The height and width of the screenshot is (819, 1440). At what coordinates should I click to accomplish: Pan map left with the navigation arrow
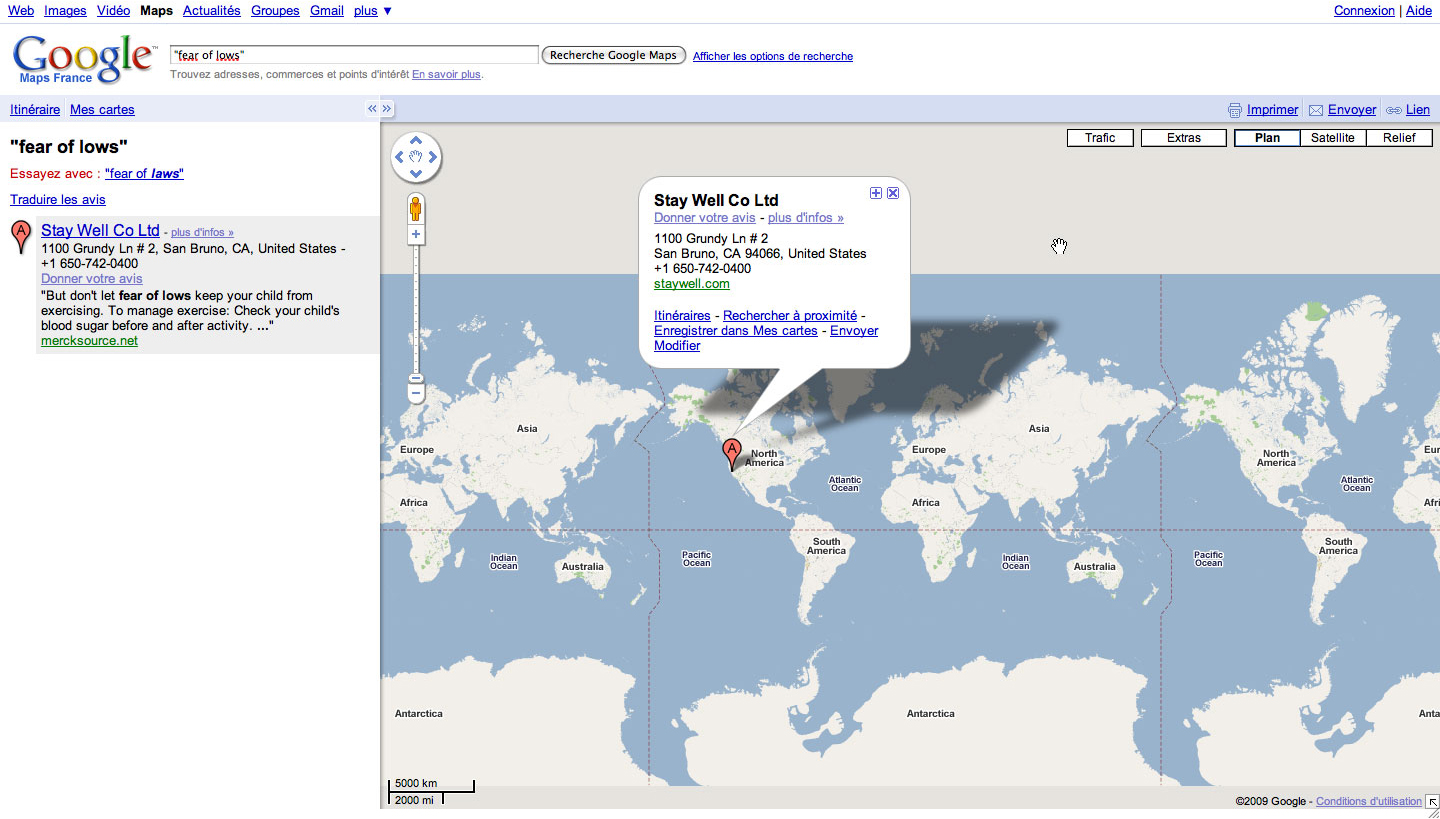point(400,157)
